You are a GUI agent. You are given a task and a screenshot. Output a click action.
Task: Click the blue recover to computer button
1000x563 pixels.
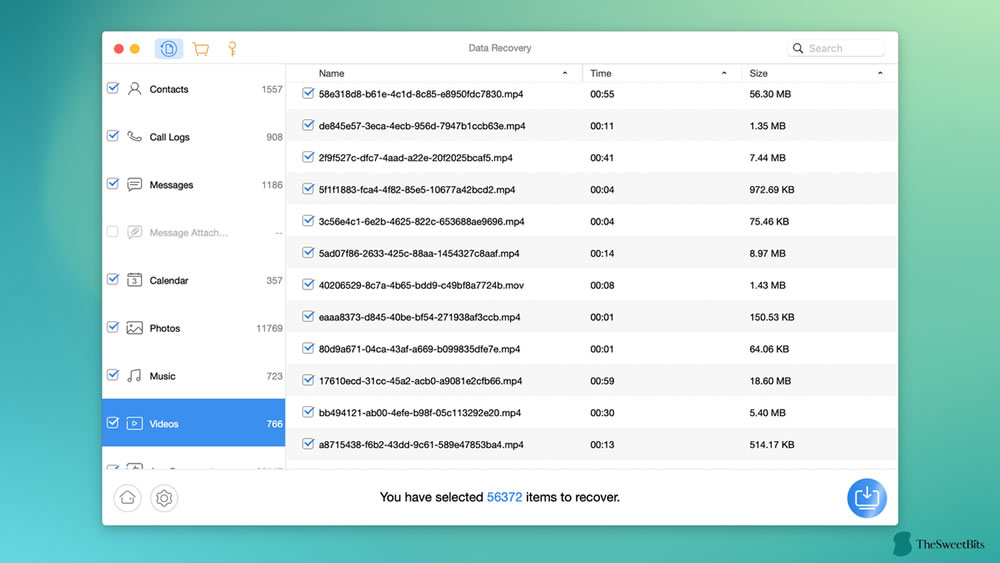click(x=867, y=498)
